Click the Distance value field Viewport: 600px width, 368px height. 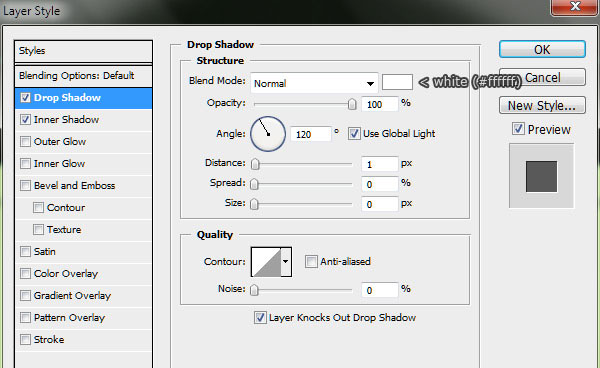(380, 164)
